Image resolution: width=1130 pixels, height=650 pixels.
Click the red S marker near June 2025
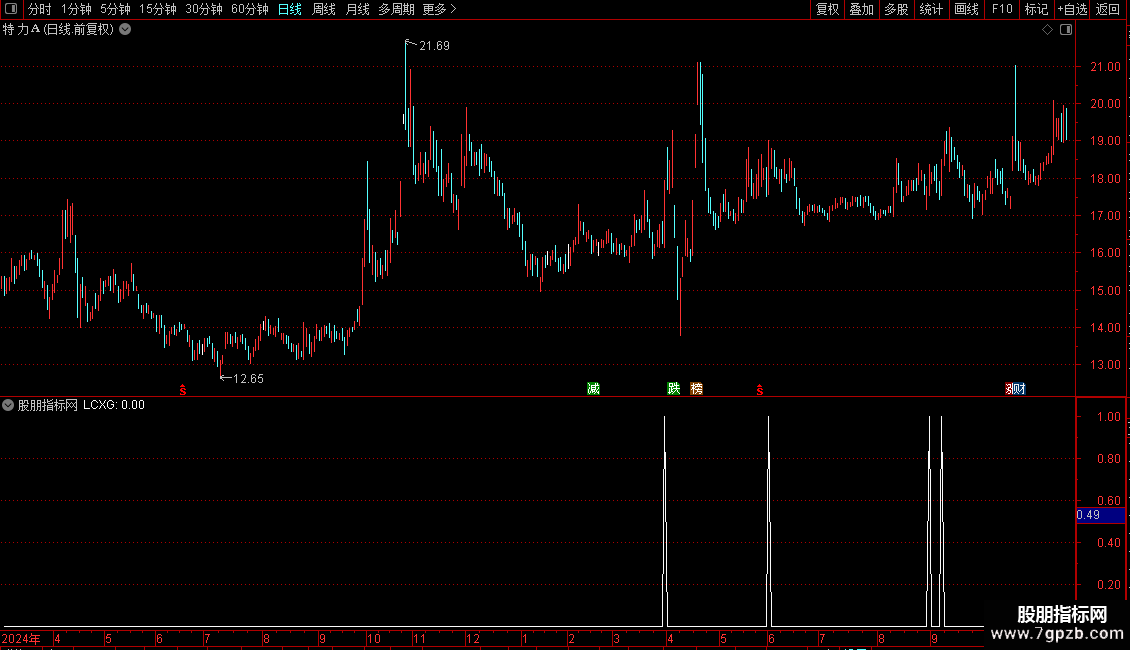coord(760,390)
